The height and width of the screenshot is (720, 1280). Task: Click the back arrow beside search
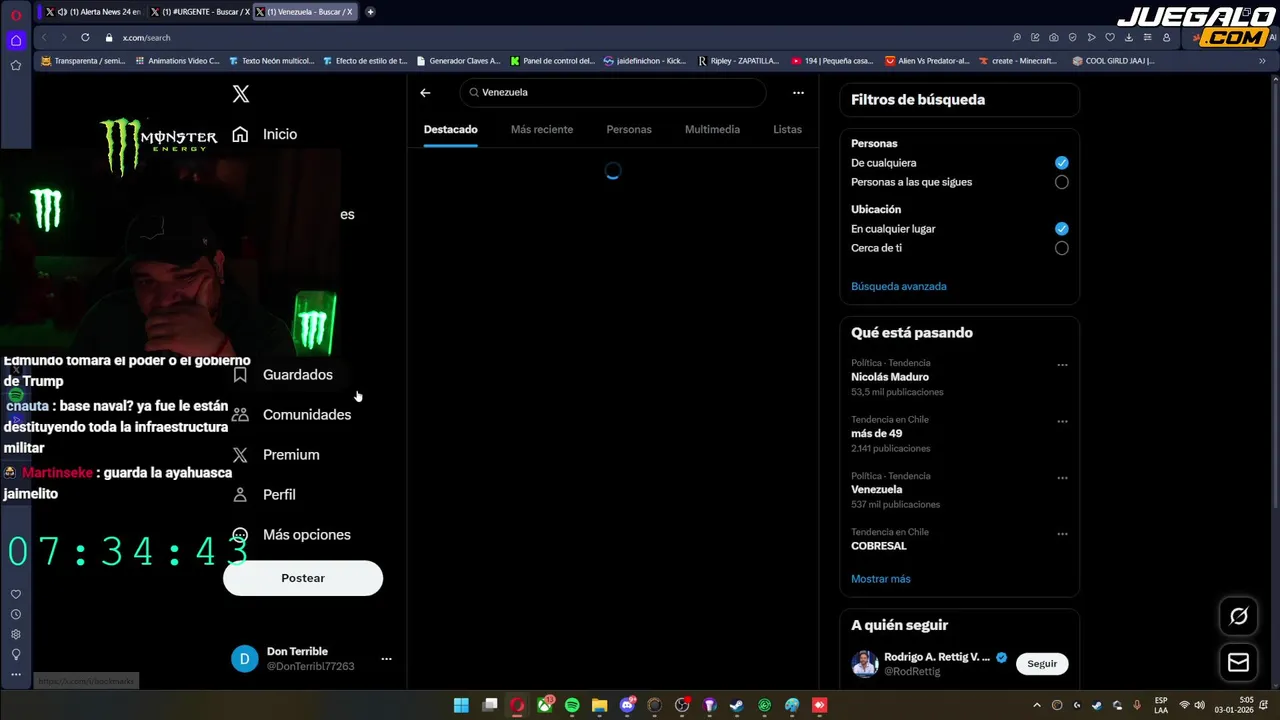point(425,92)
